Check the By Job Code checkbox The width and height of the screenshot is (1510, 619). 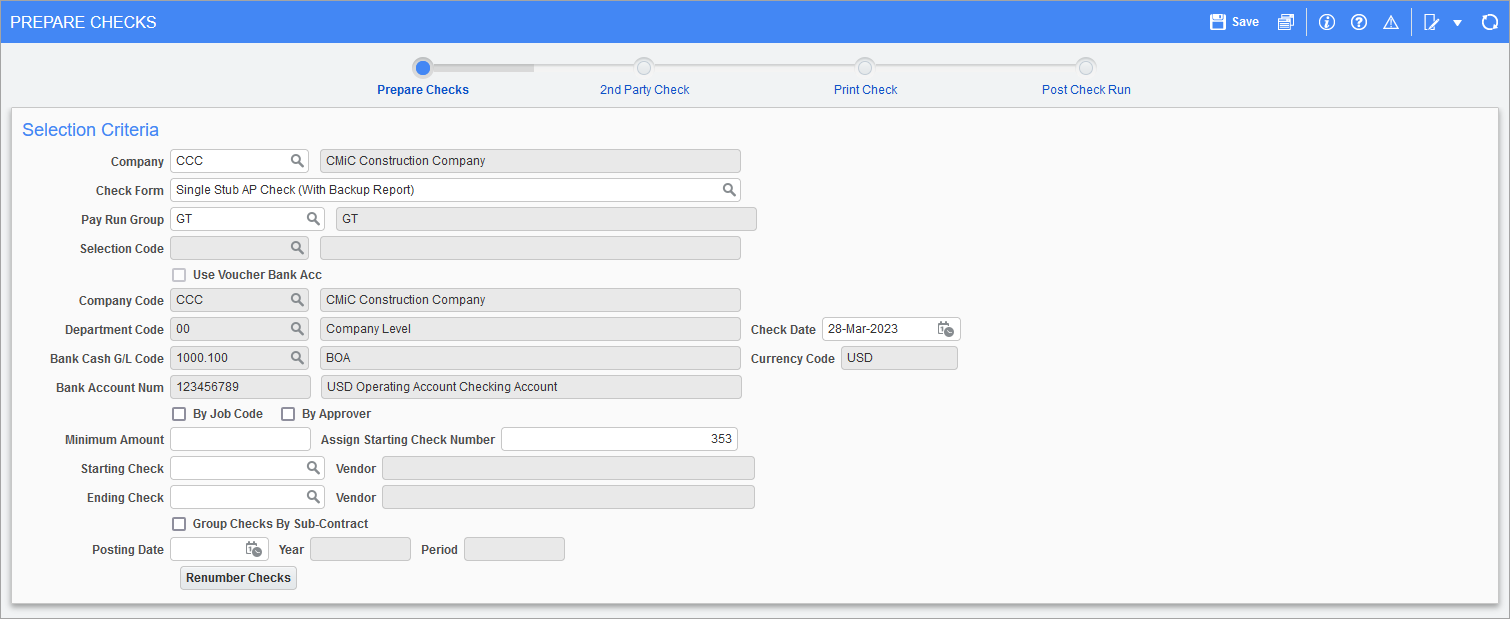click(x=179, y=413)
